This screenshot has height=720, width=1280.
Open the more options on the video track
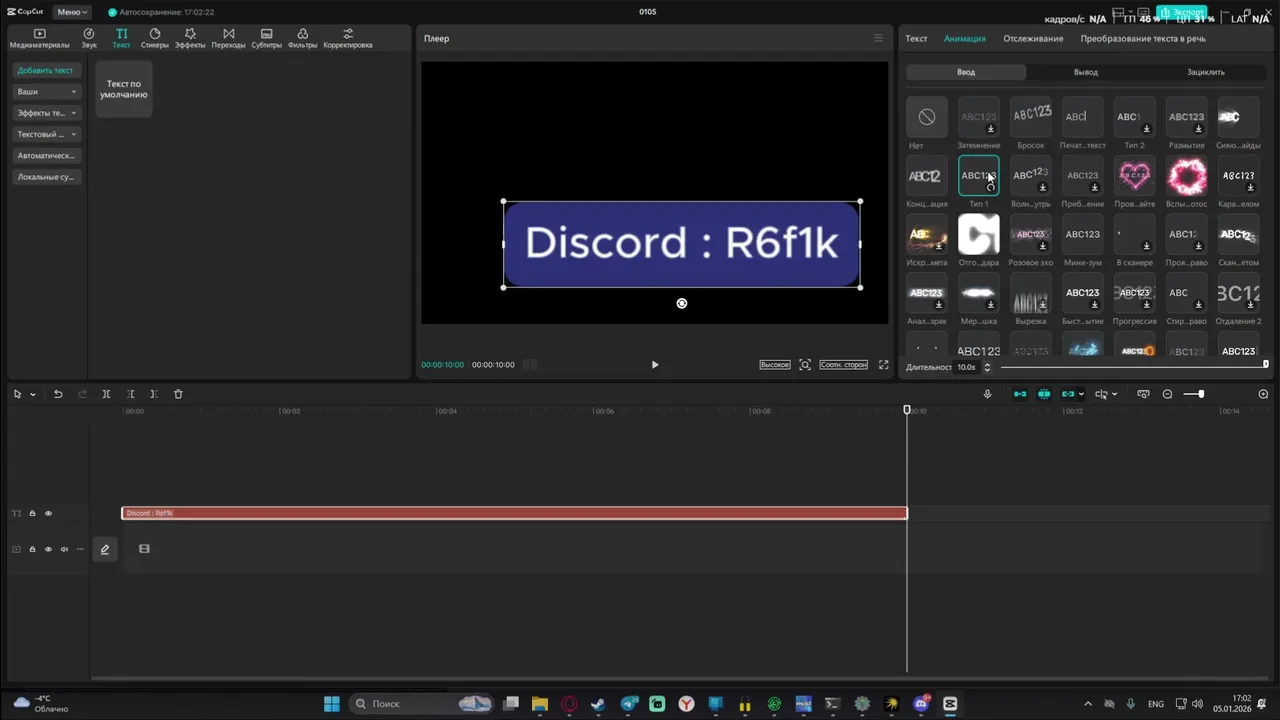[x=80, y=549]
